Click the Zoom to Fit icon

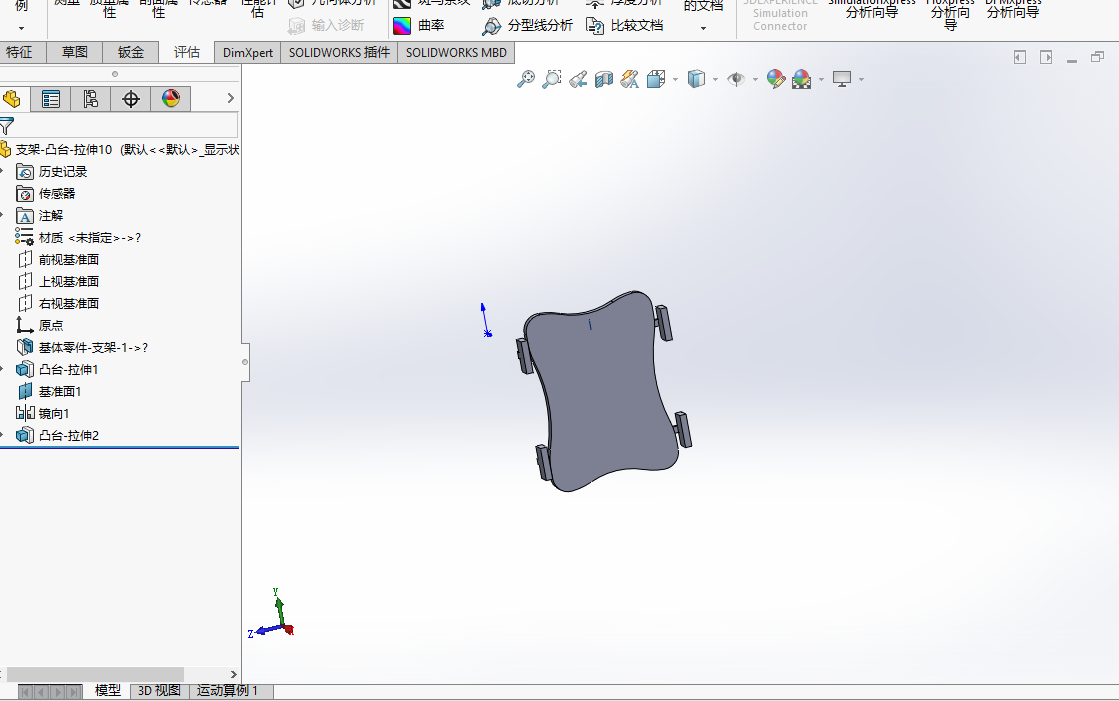[x=525, y=79]
